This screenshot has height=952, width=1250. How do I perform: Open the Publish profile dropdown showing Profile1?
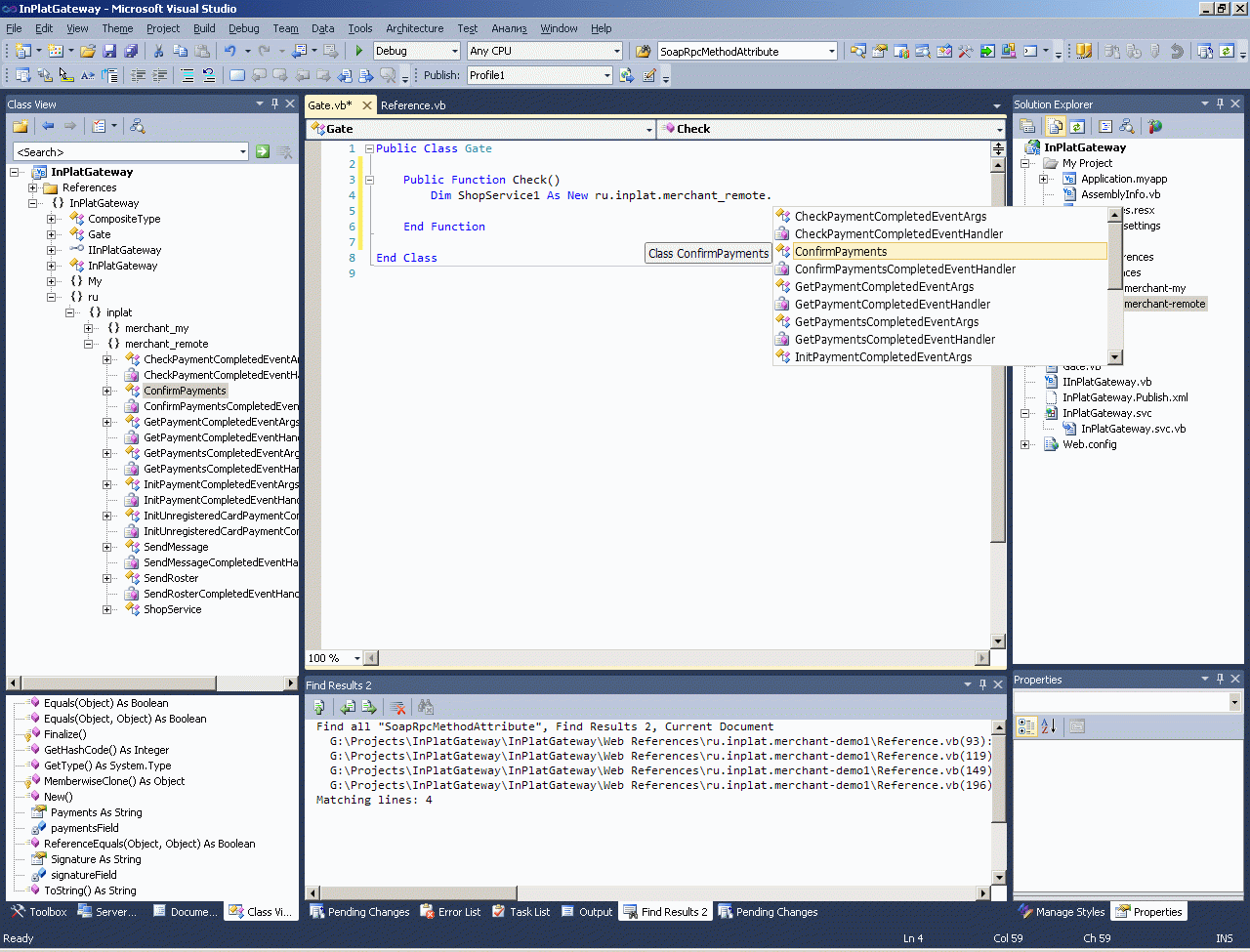(x=606, y=75)
